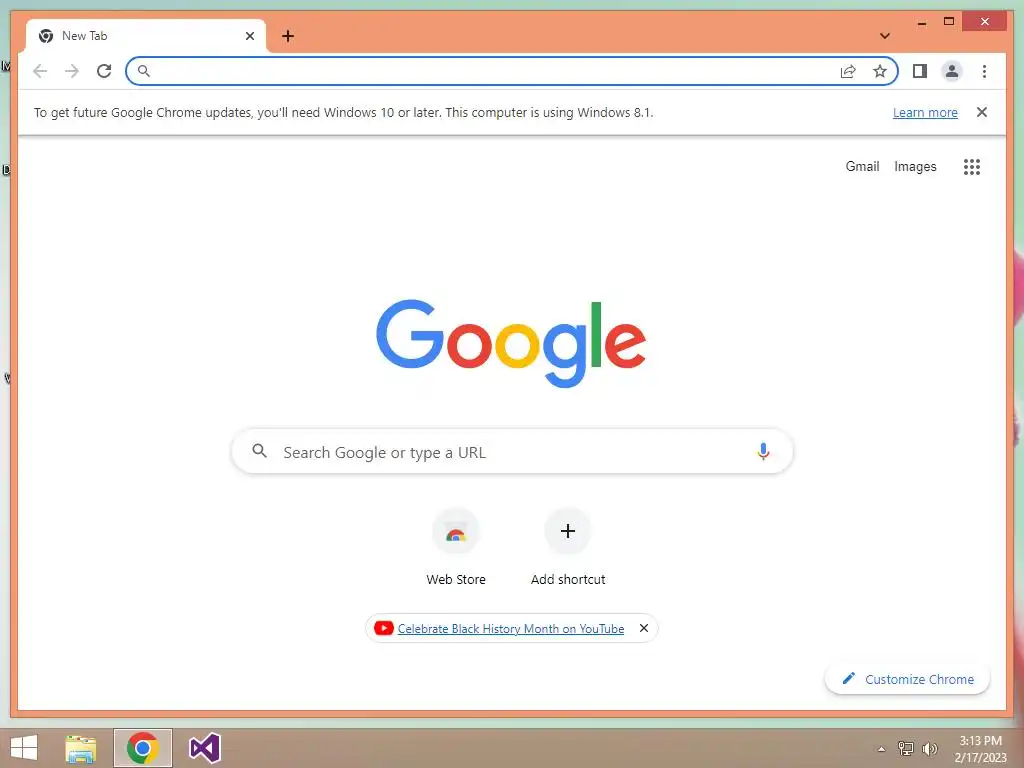Open the volume tray icon

pyautogui.click(x=930, y=749)
